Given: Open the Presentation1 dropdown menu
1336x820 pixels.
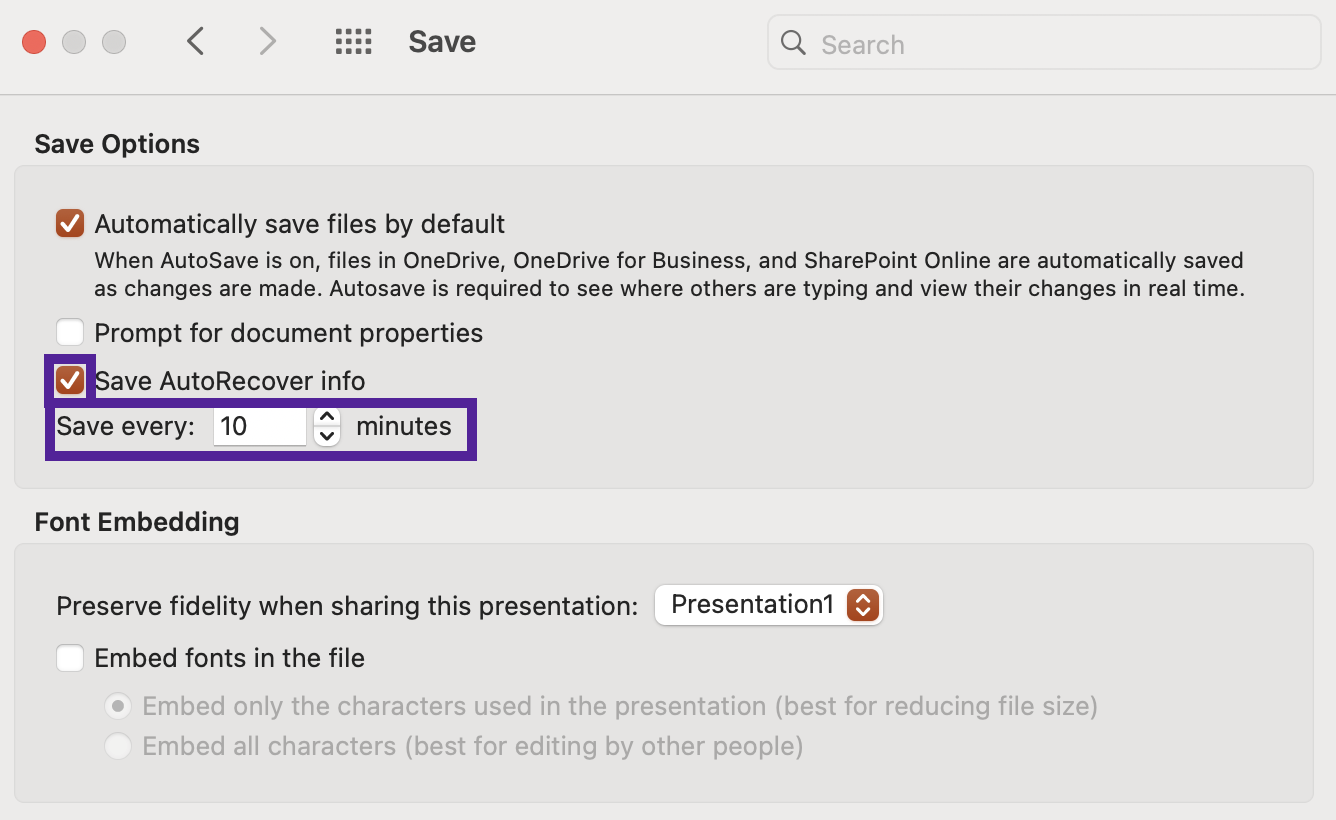Looking at the screenshot, I should (x=768, y=605).
